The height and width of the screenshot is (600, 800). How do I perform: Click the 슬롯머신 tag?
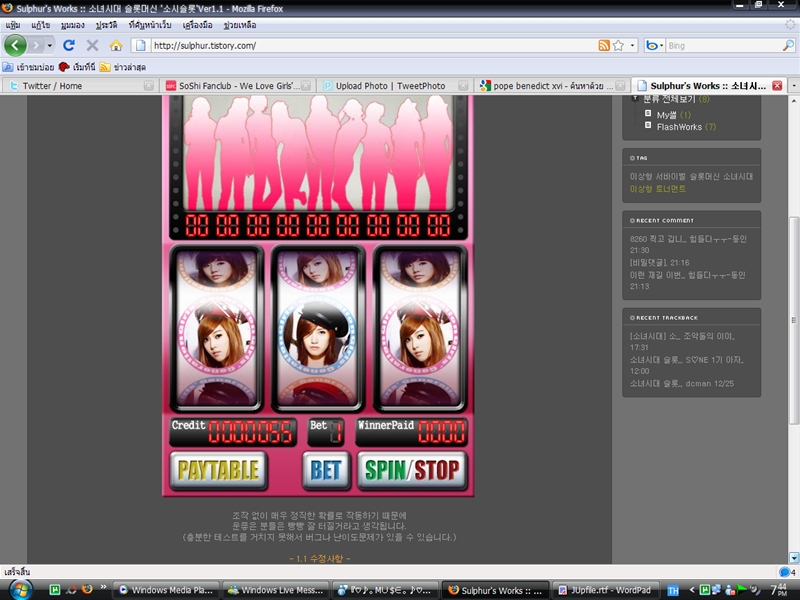[x=705, y=177]
